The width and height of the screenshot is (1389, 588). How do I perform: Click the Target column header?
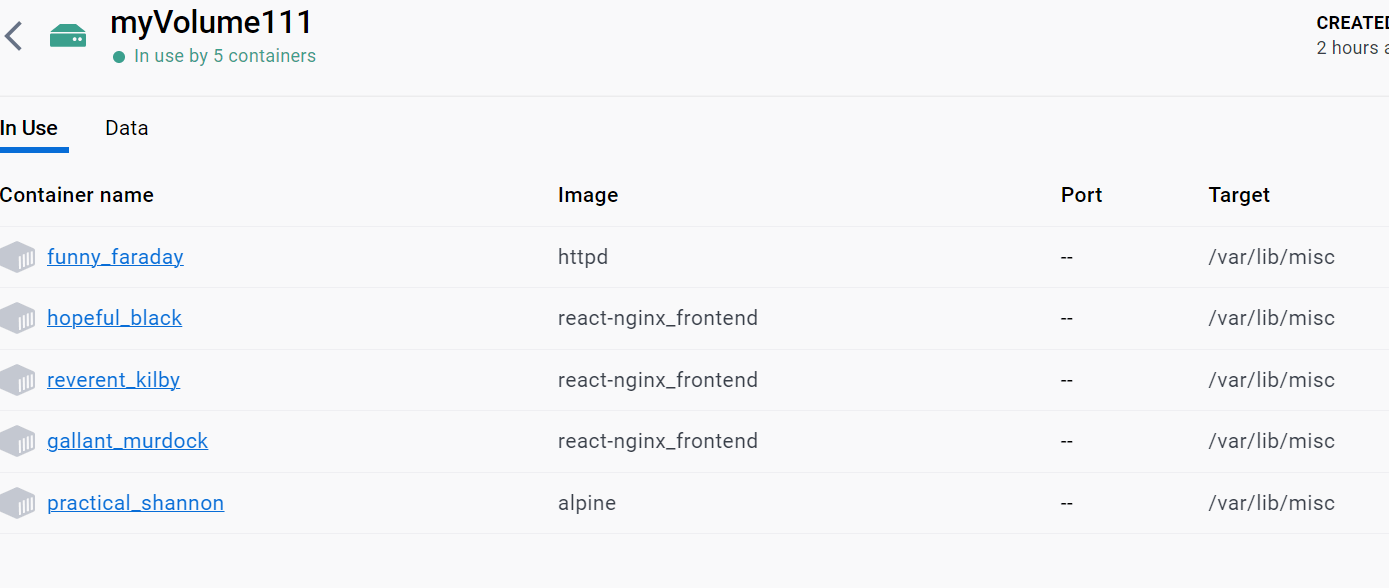pos(1239,195)
